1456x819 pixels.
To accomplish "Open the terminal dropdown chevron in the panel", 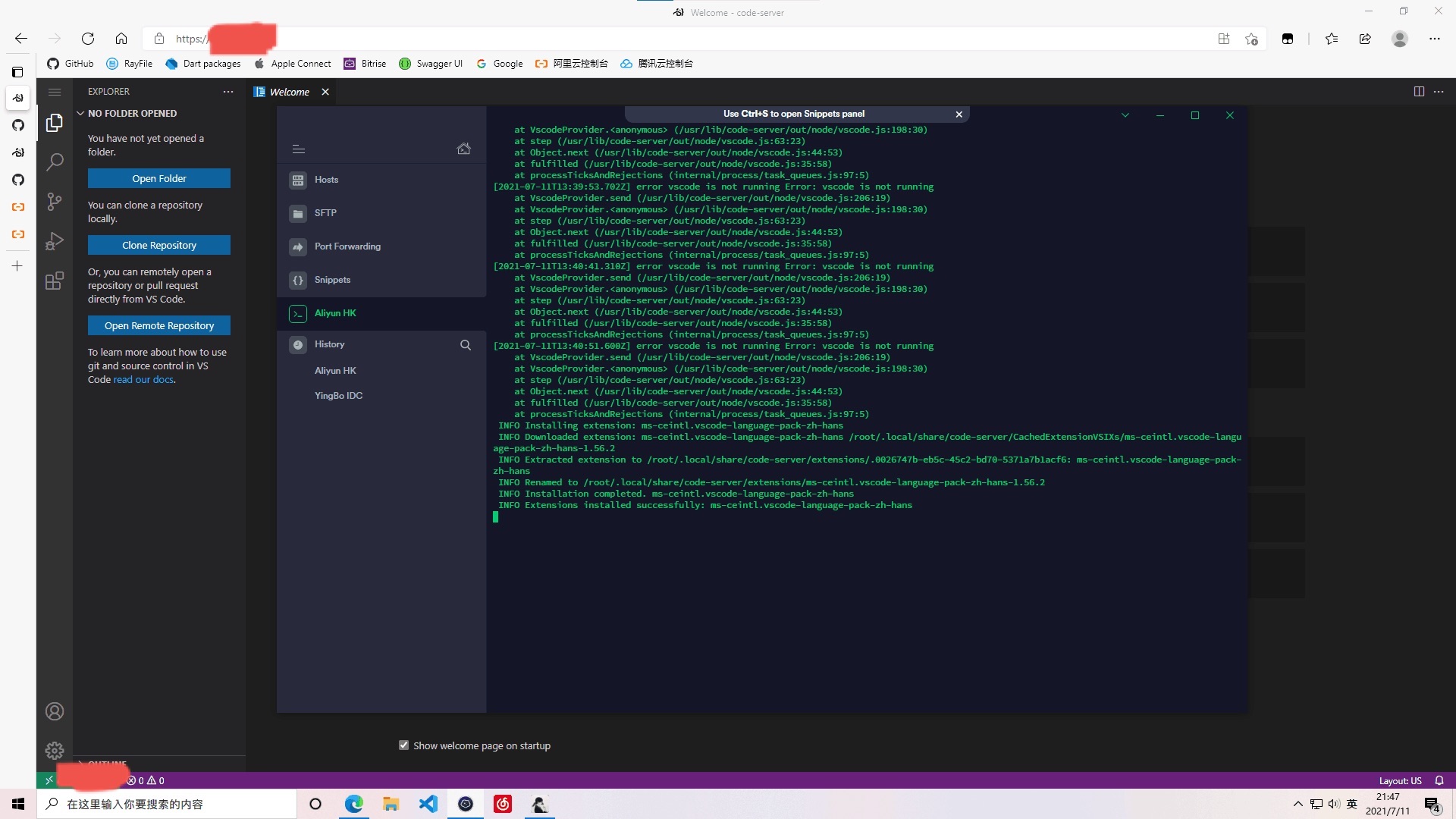I will 1125,115.
